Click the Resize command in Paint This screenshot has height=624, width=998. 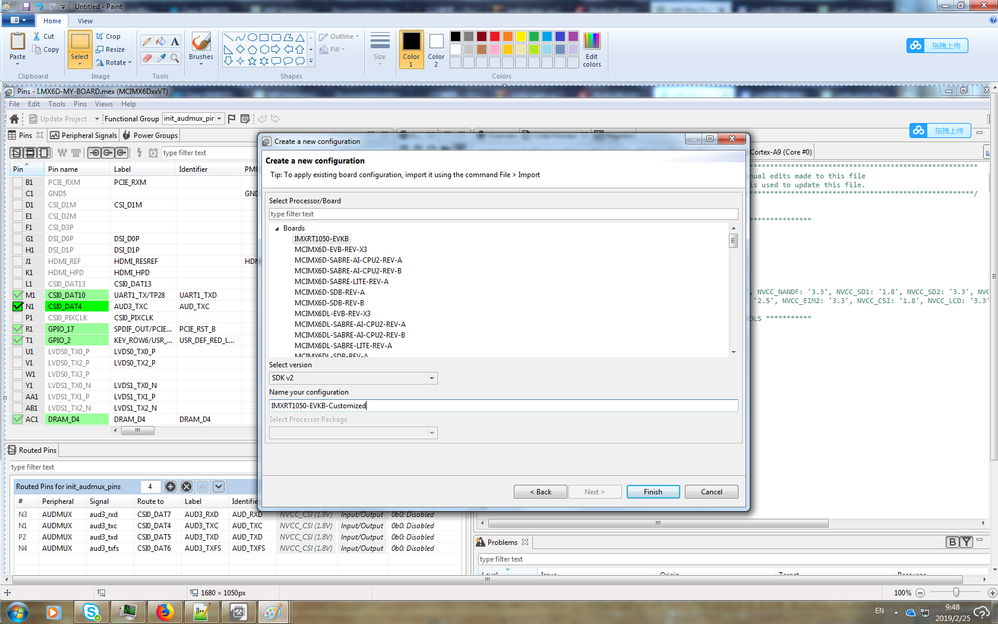pos(110,49)
